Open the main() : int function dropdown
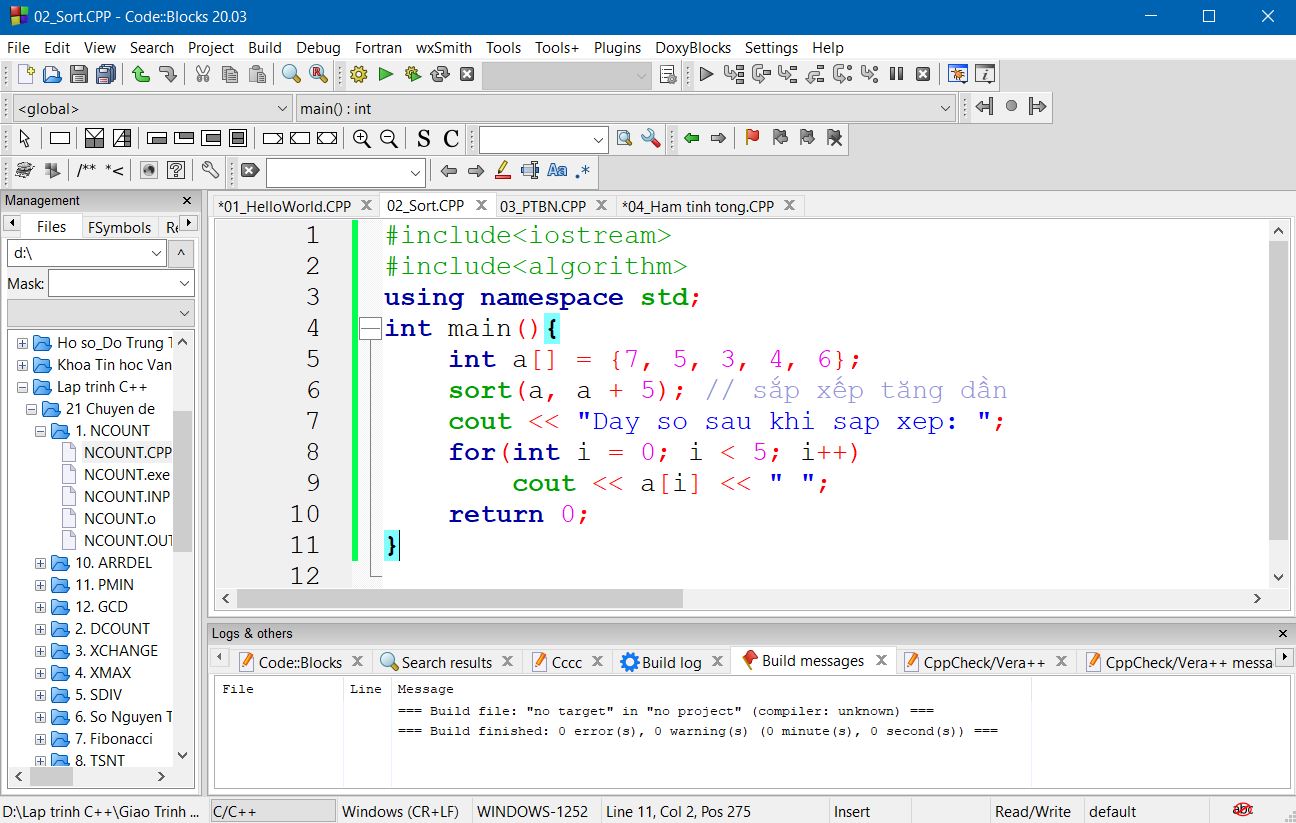Viewport: 1296px width, 823px height. point(626,108)
